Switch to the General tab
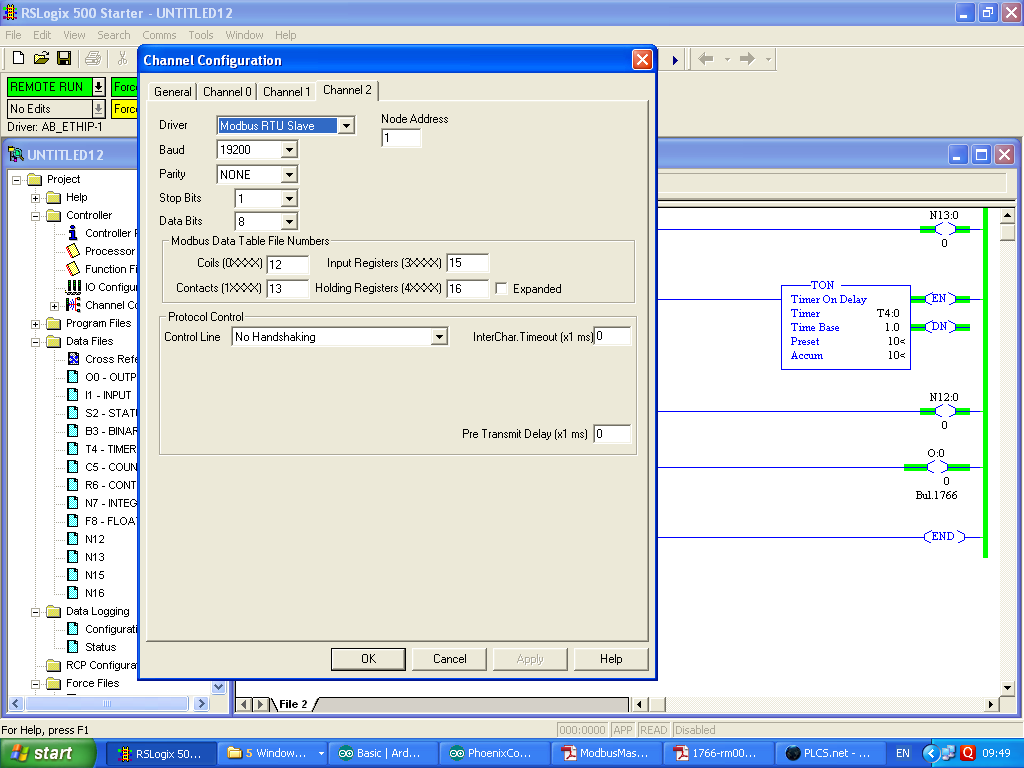 172,91
